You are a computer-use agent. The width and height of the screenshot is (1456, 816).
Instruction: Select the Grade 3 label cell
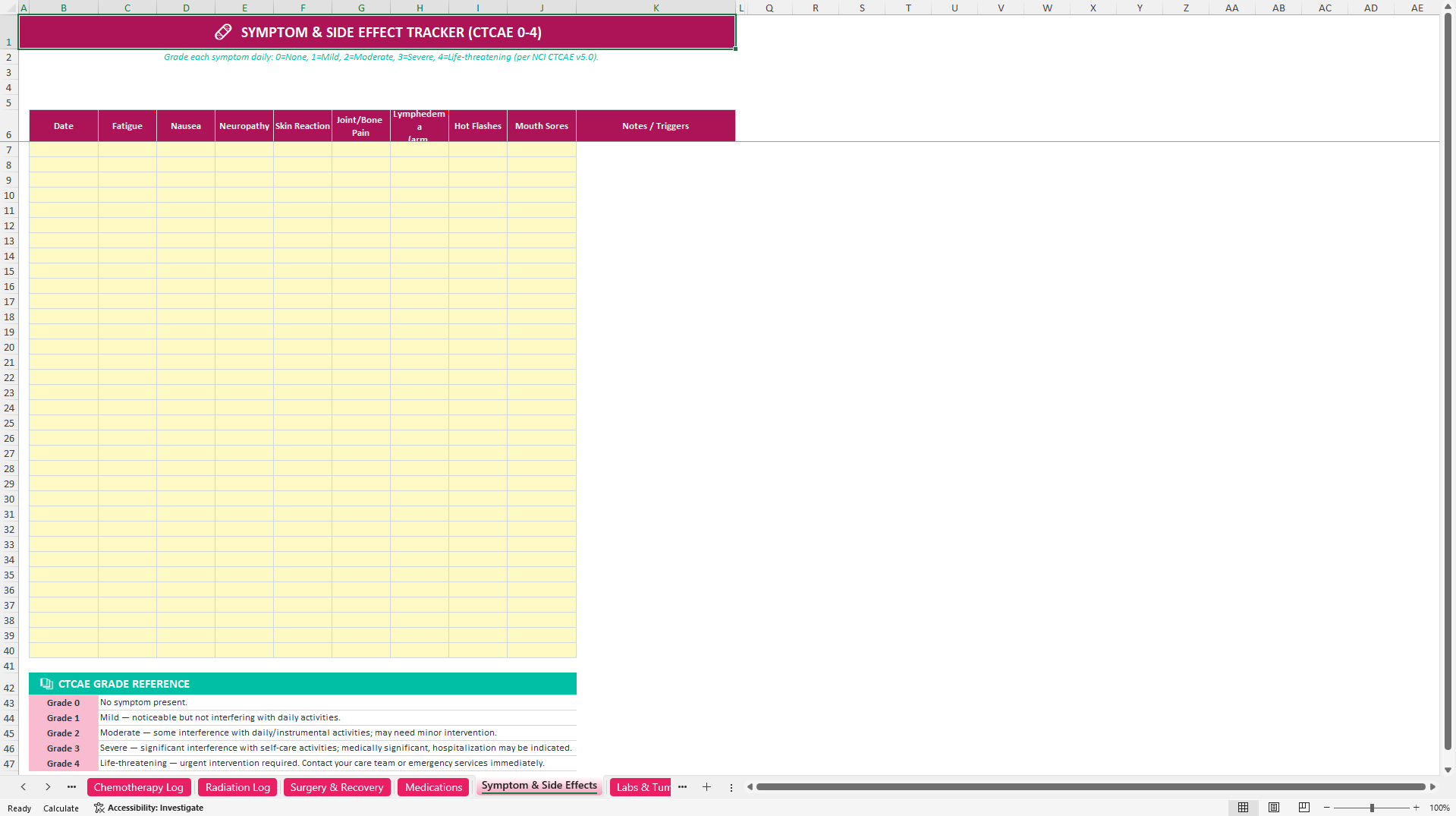64,748
